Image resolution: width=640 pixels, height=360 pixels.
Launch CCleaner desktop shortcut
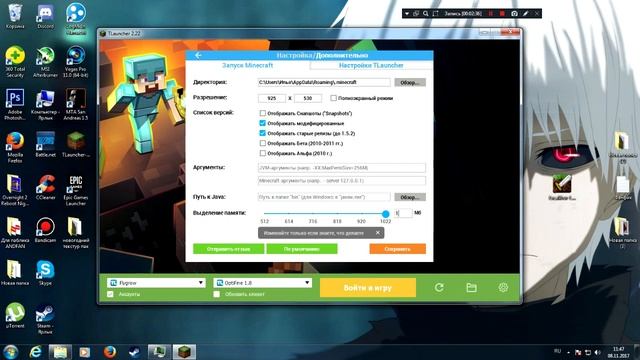point(45,187)
